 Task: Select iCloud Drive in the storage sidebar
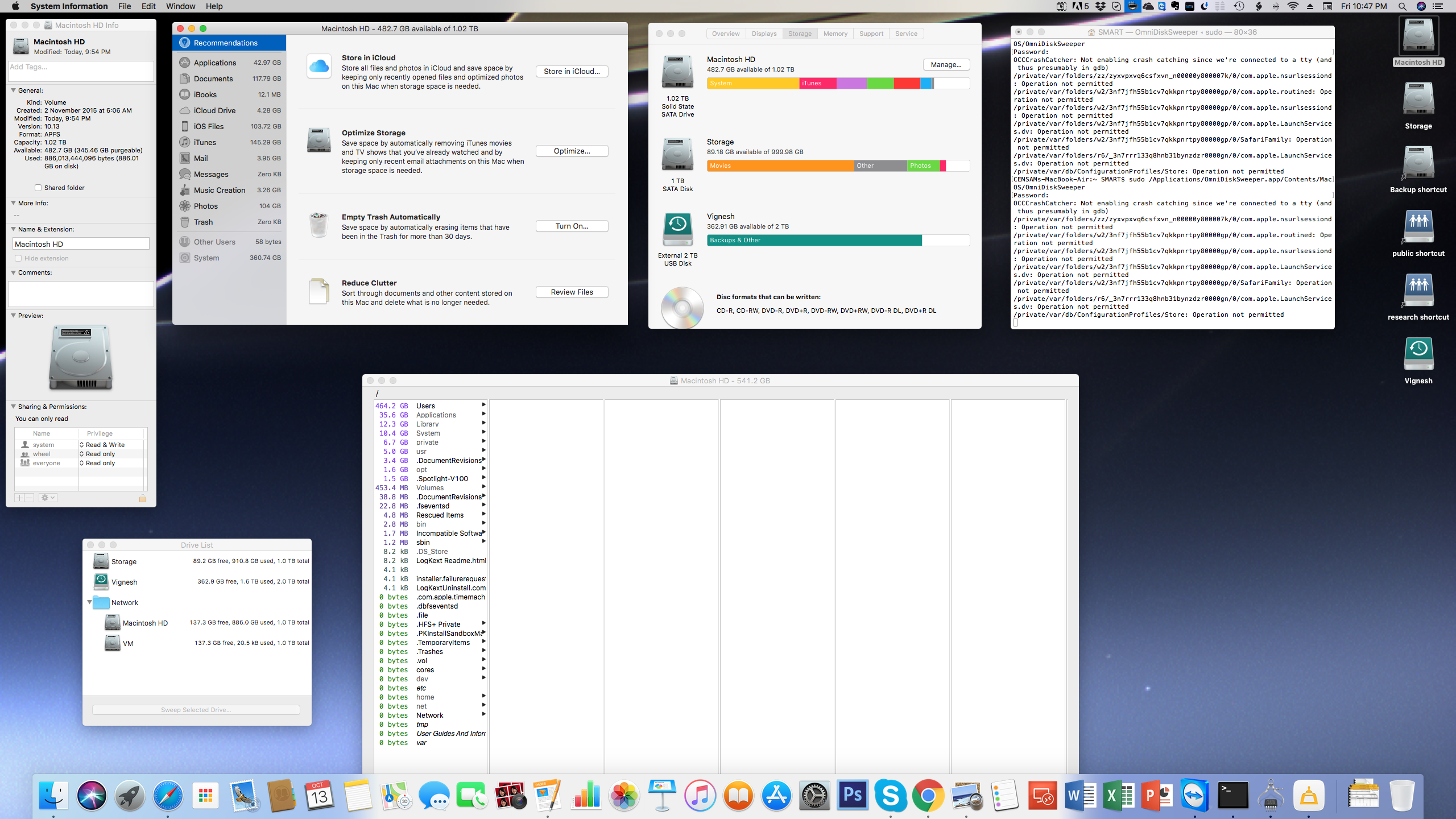point(230,110)
